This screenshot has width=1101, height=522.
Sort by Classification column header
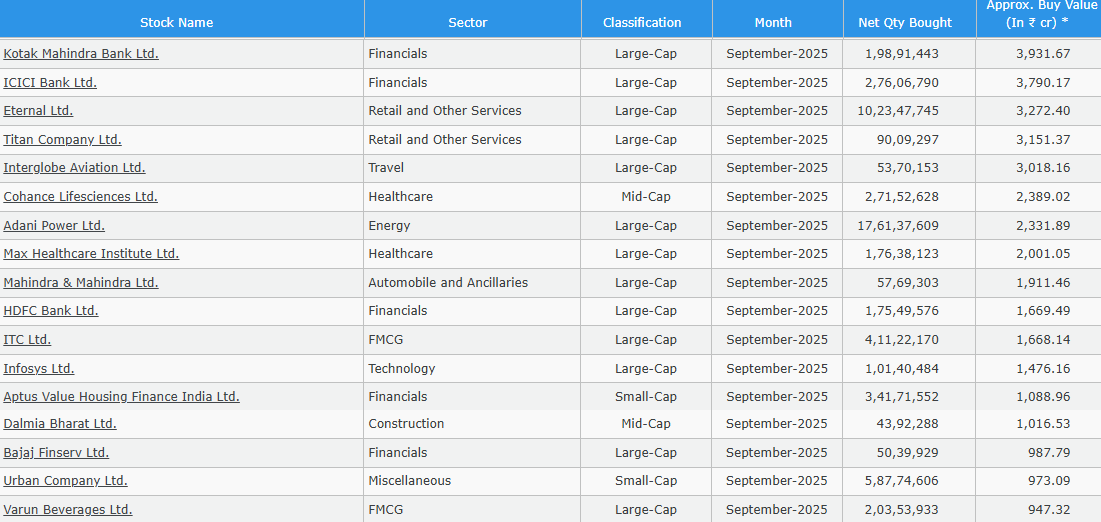pyautogui.click(x=642, y=22)
